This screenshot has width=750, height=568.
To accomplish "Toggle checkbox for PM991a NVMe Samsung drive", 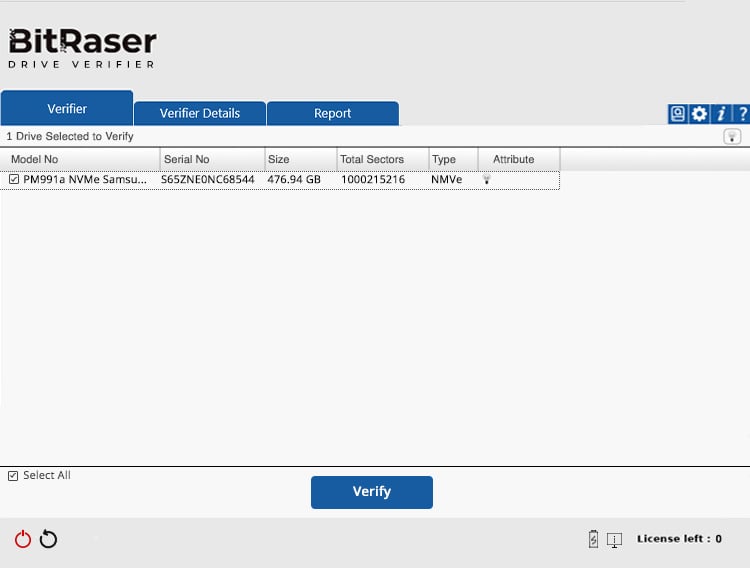I will point(14,179).
